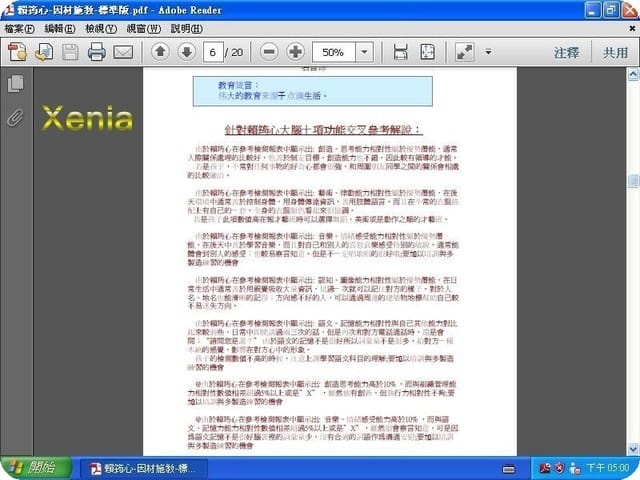Zoom out with the minus button

point(269,52)
